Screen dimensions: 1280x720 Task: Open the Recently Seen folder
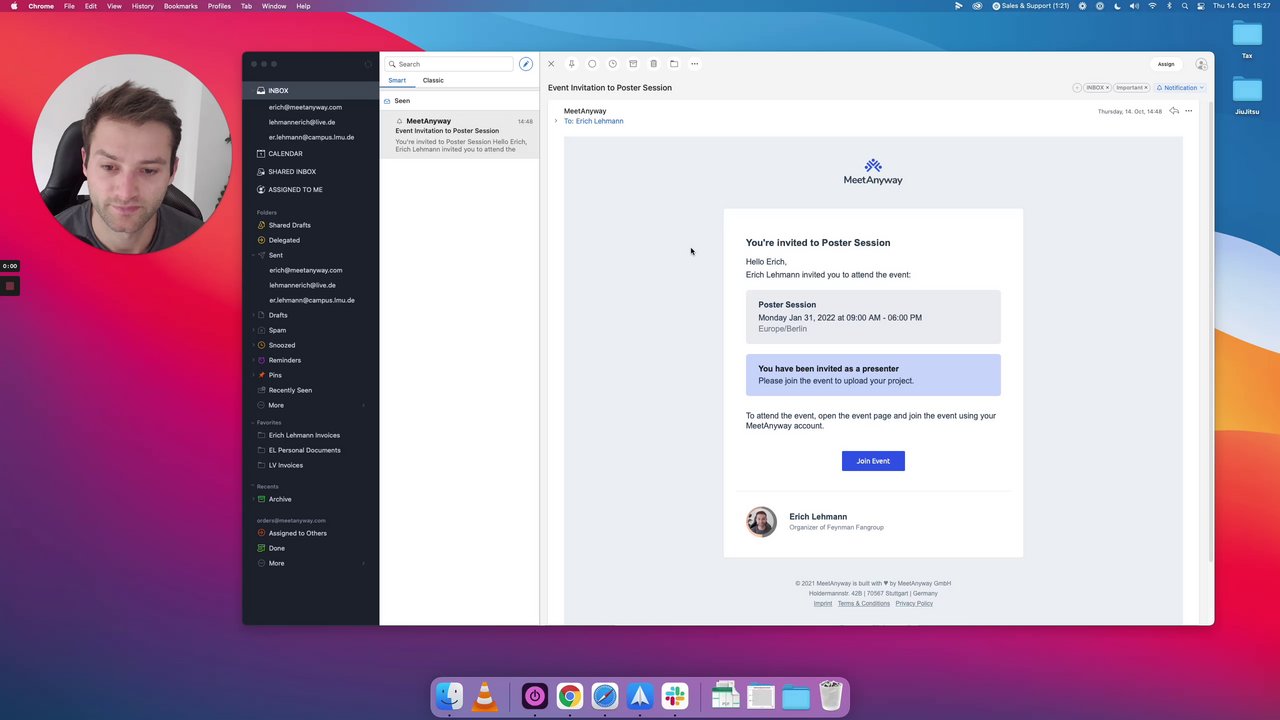pos(290,390)
